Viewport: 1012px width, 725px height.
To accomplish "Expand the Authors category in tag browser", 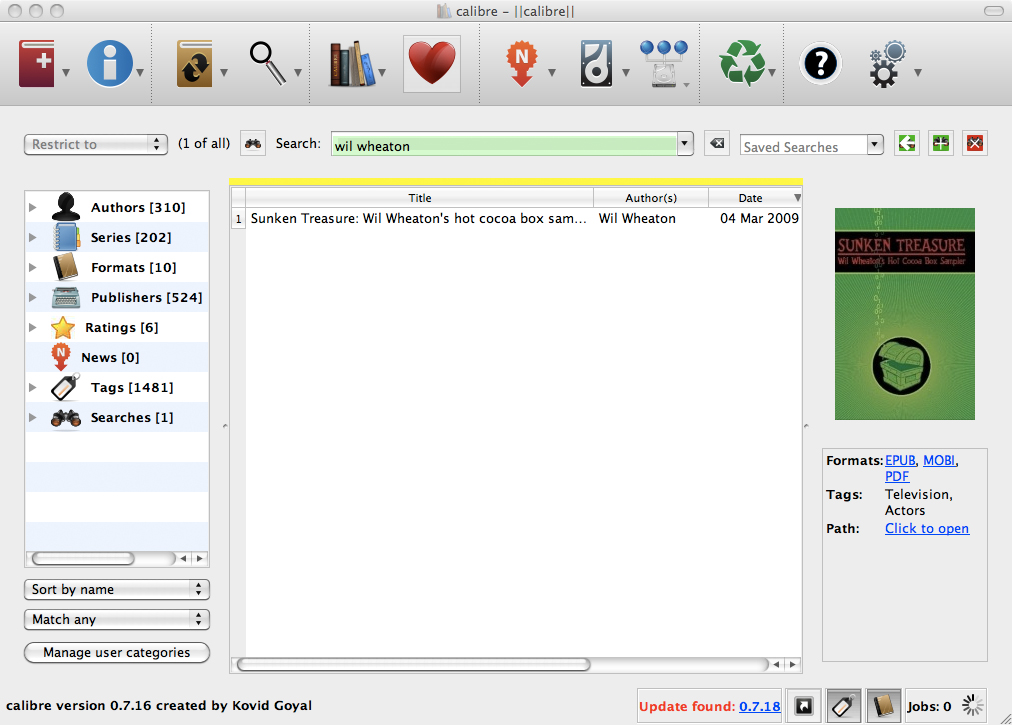I will (33, 208).
